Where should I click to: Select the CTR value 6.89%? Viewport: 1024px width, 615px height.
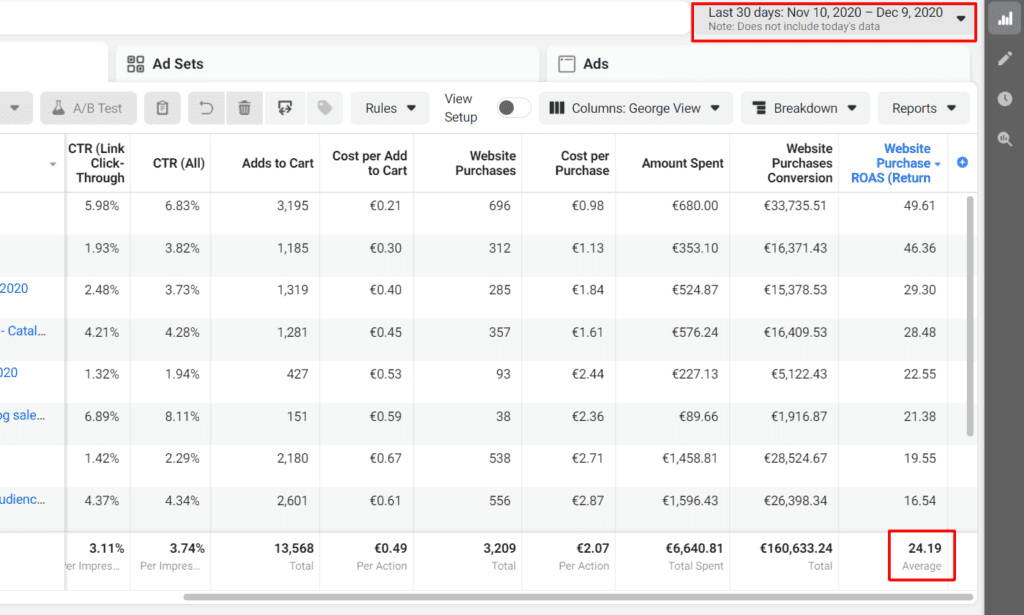[x=102, y=417]
